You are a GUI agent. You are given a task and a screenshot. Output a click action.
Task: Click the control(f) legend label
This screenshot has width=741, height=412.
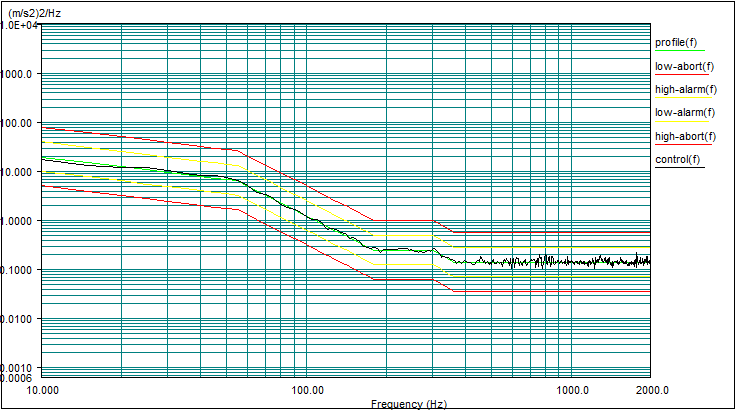(x=678, y=159)
